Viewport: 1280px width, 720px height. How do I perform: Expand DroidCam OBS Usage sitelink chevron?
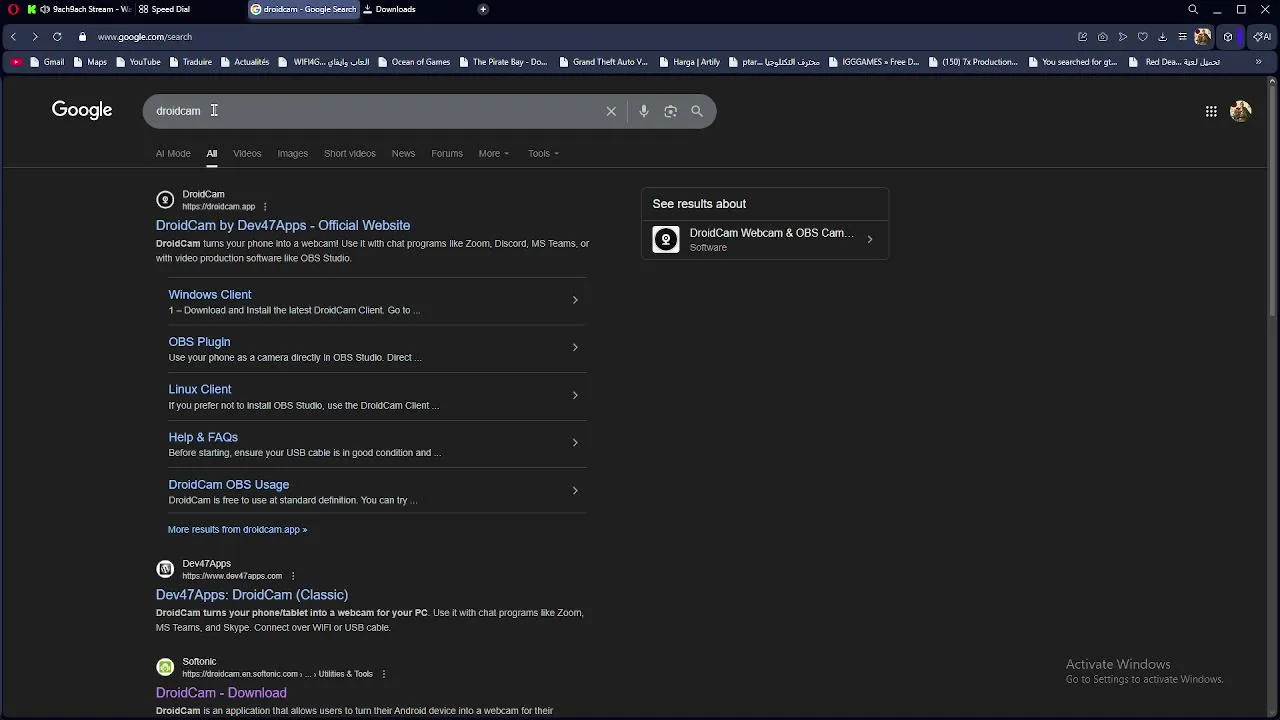click(575, 490)
